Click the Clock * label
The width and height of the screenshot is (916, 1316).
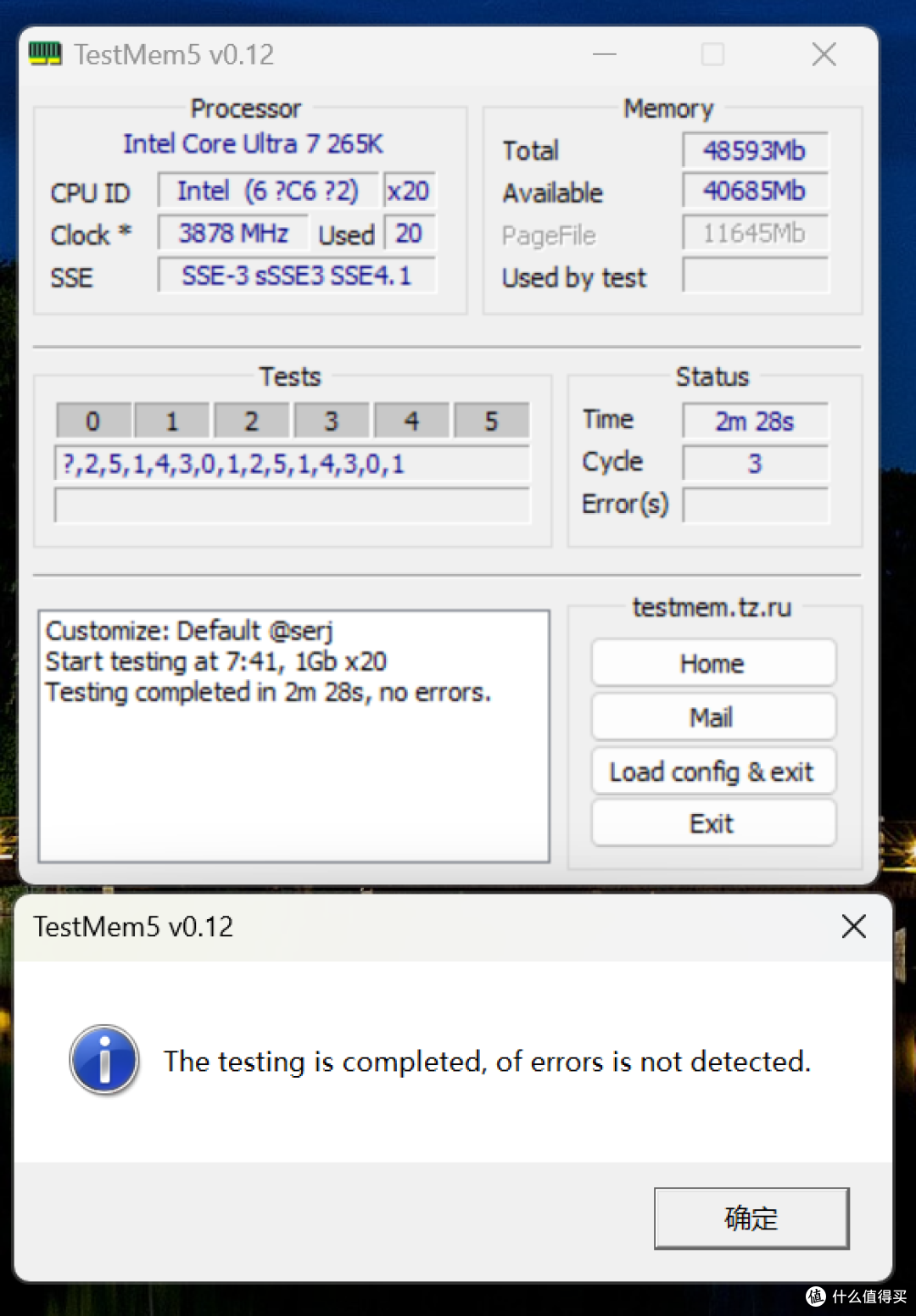click(91, 235)
